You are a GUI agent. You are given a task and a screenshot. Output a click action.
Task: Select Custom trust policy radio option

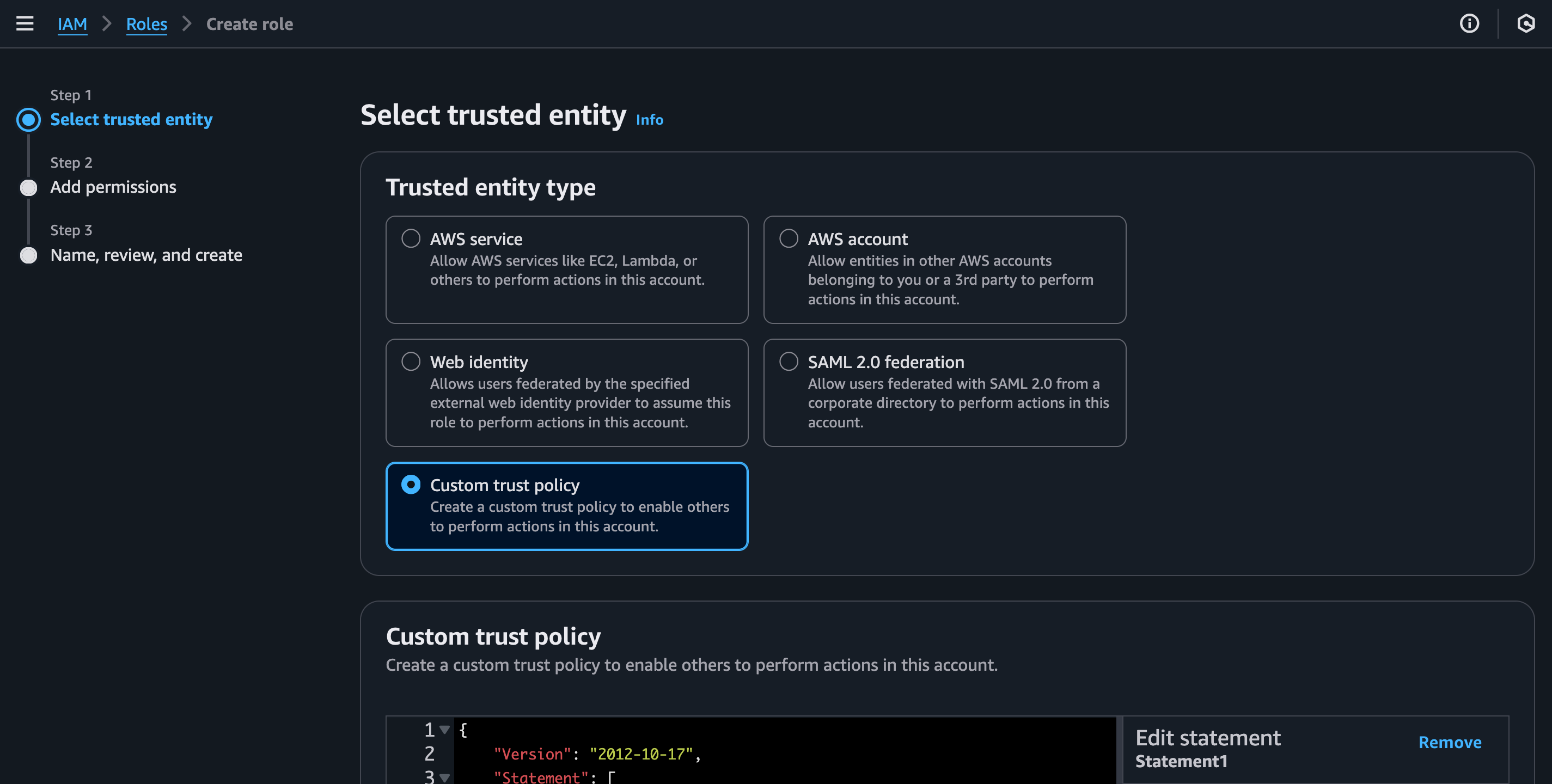pyautogui.click(x=411, y=485)
